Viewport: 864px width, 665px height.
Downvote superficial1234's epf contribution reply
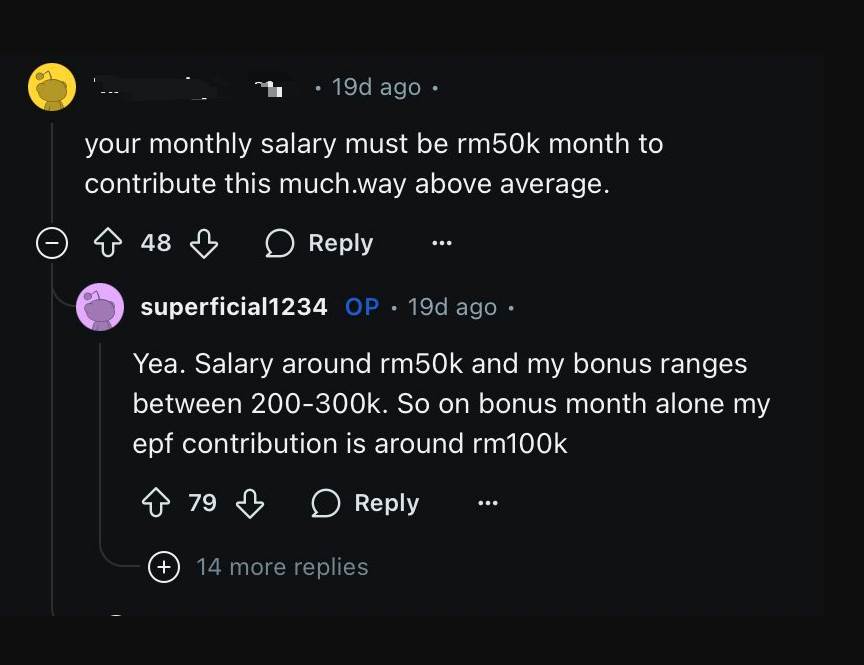(250, 503)
